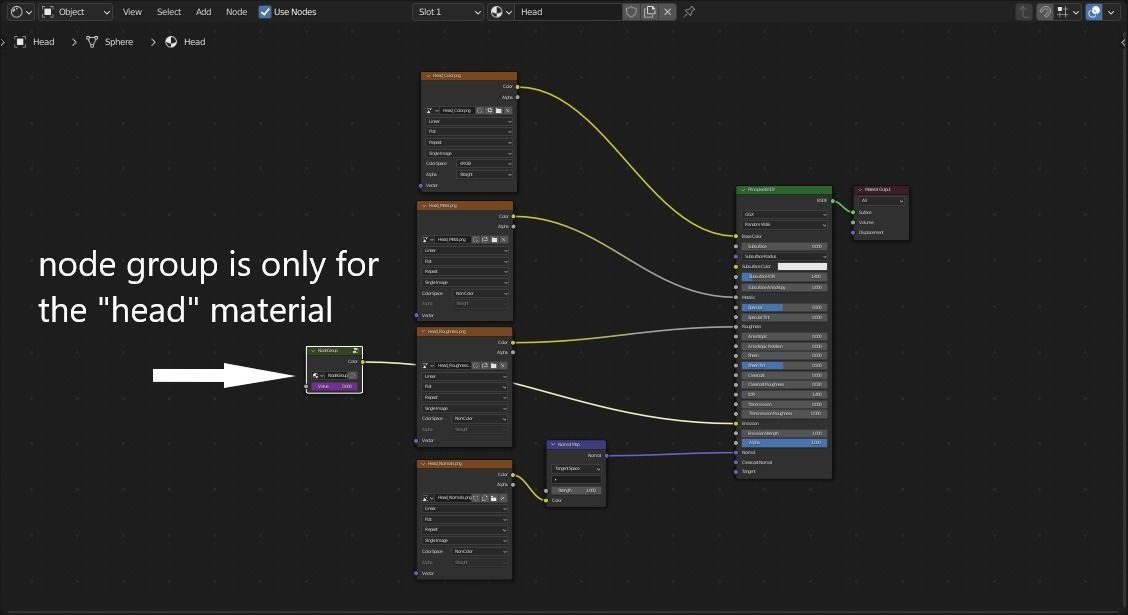Click the image browse icon in Head_Normals.png node

click(427, 498)
